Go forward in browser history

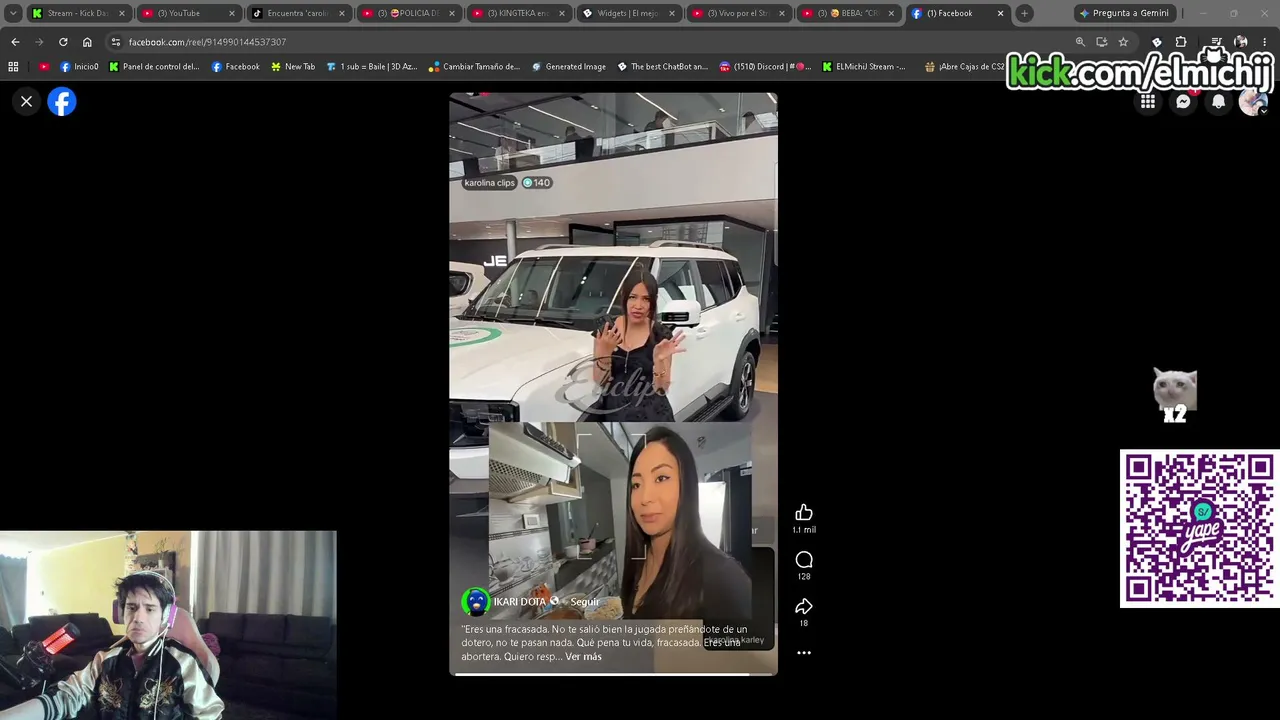pyautogui.click(x=39, y=42)
